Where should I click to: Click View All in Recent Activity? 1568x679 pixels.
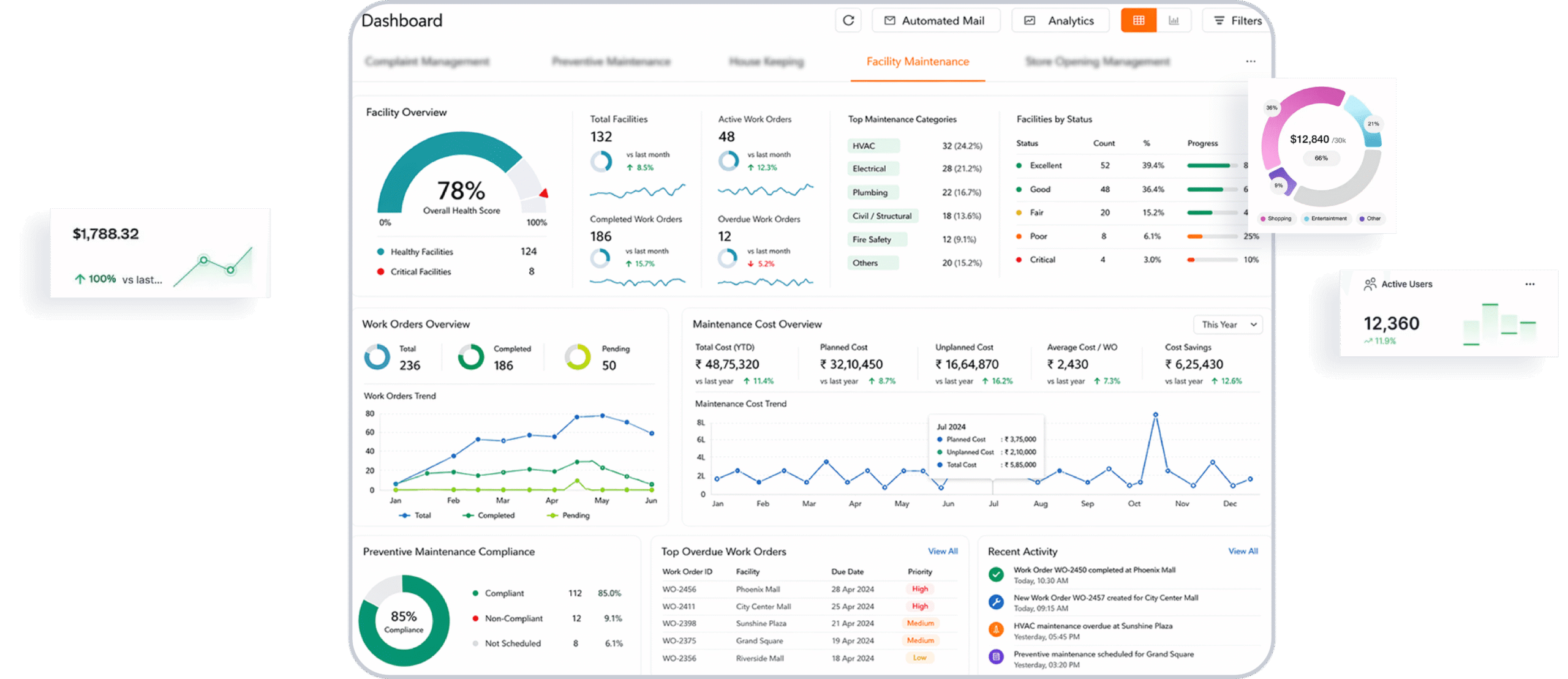pyautogui.click(x=1243, y=551)
